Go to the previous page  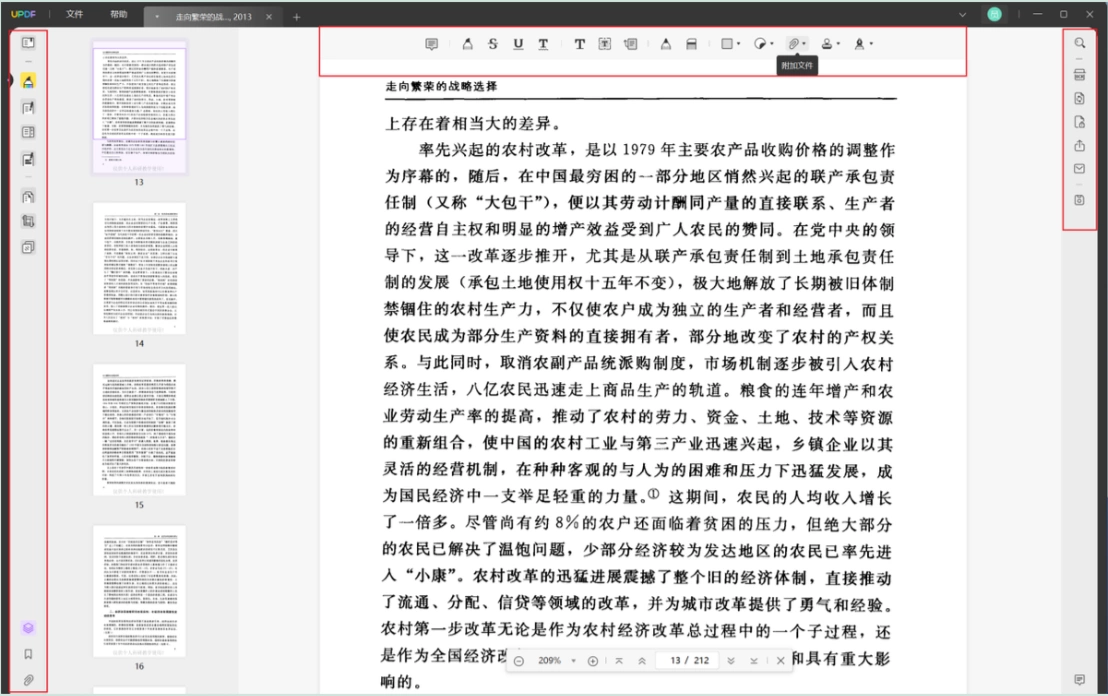point(642,661)
